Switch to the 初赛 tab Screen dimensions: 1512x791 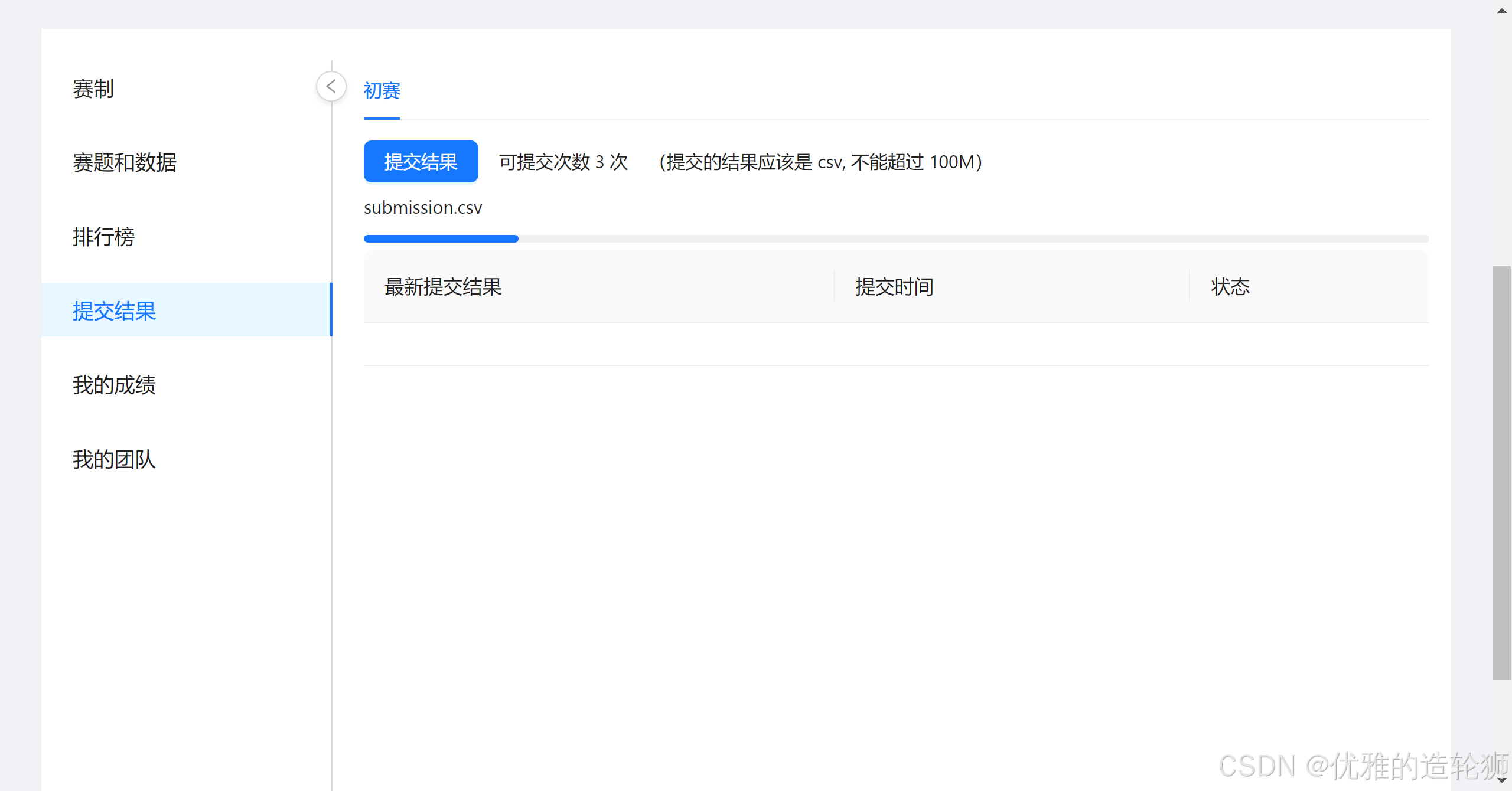382,91
